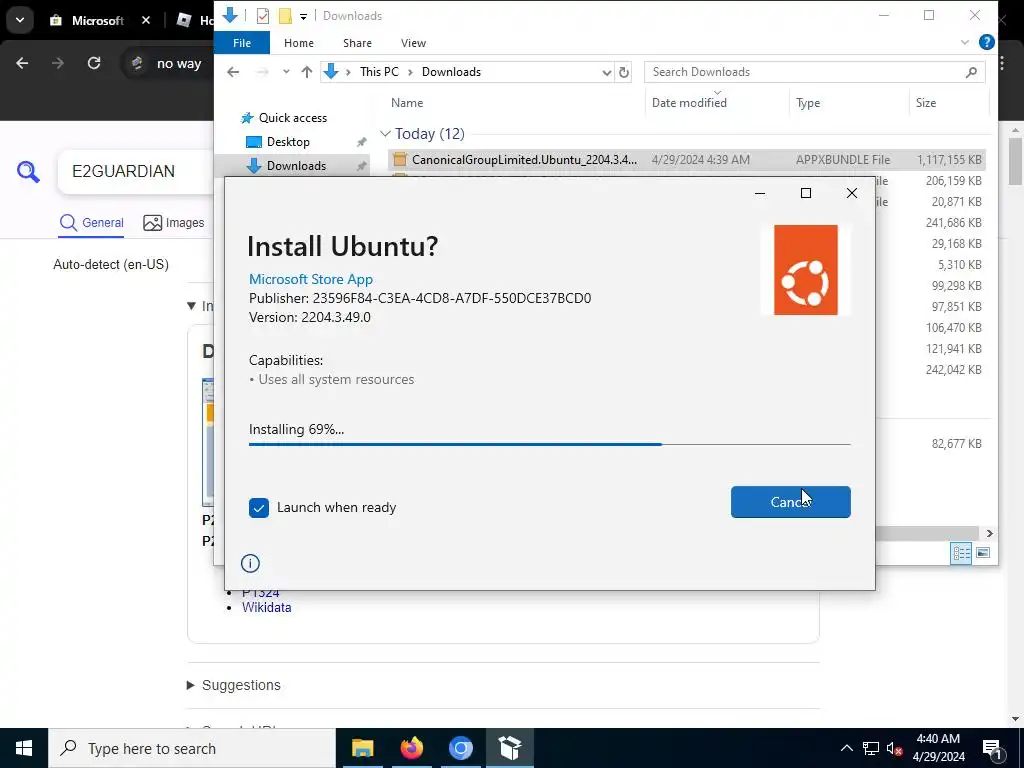This screenshot has width=1024, height=768.
Task: Click the search magnifier in Explorer
Action: tap(971, 72)
